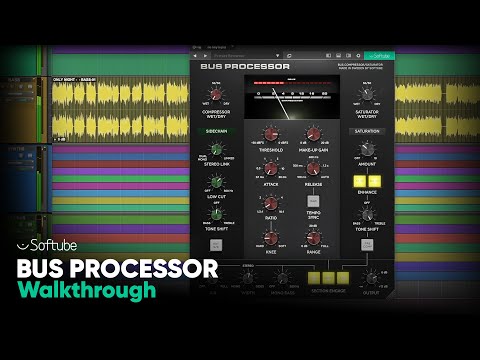Adjust the Make-Up Gain knob
The height and width of the screenshot is (360, 480).
tap(313, 134)
